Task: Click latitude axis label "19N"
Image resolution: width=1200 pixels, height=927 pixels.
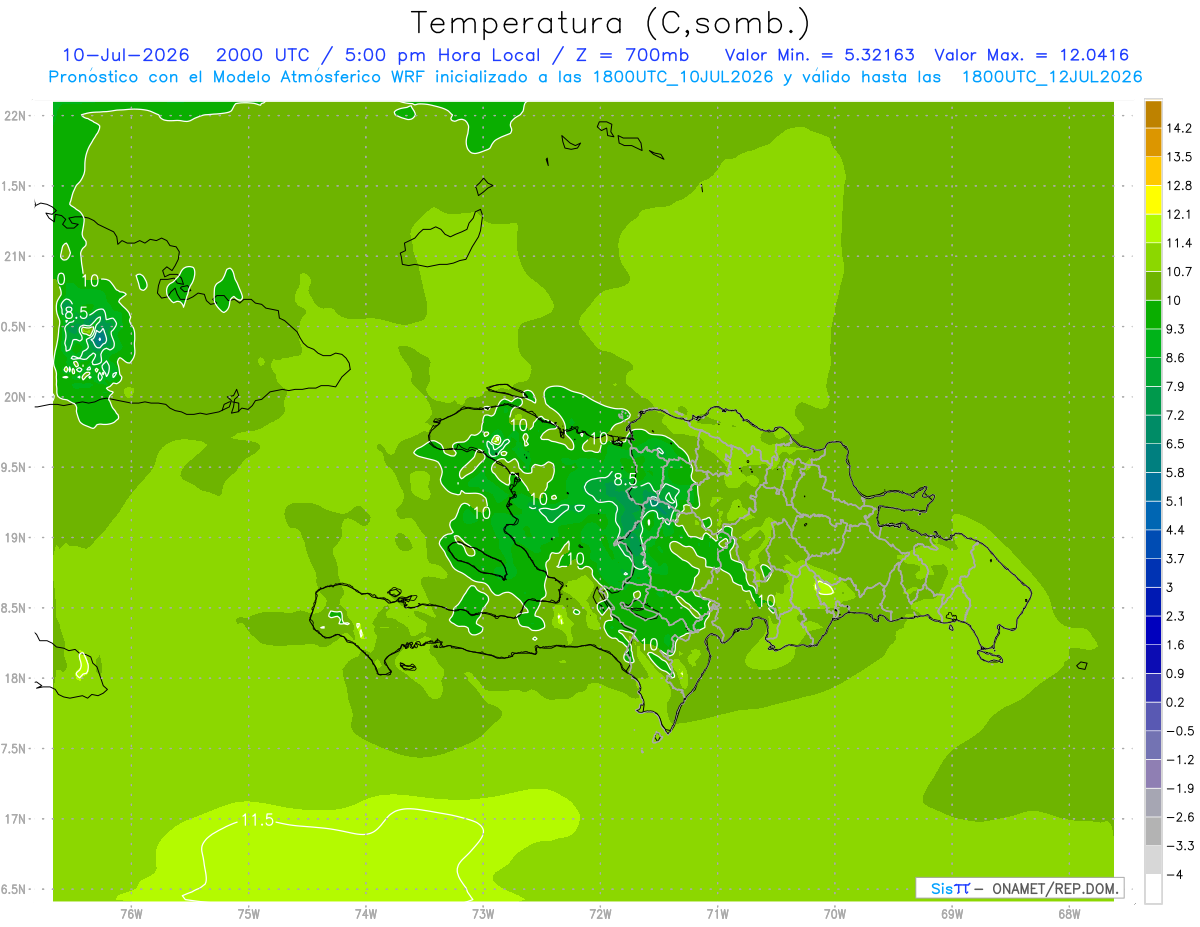Action: coord(15,538)
